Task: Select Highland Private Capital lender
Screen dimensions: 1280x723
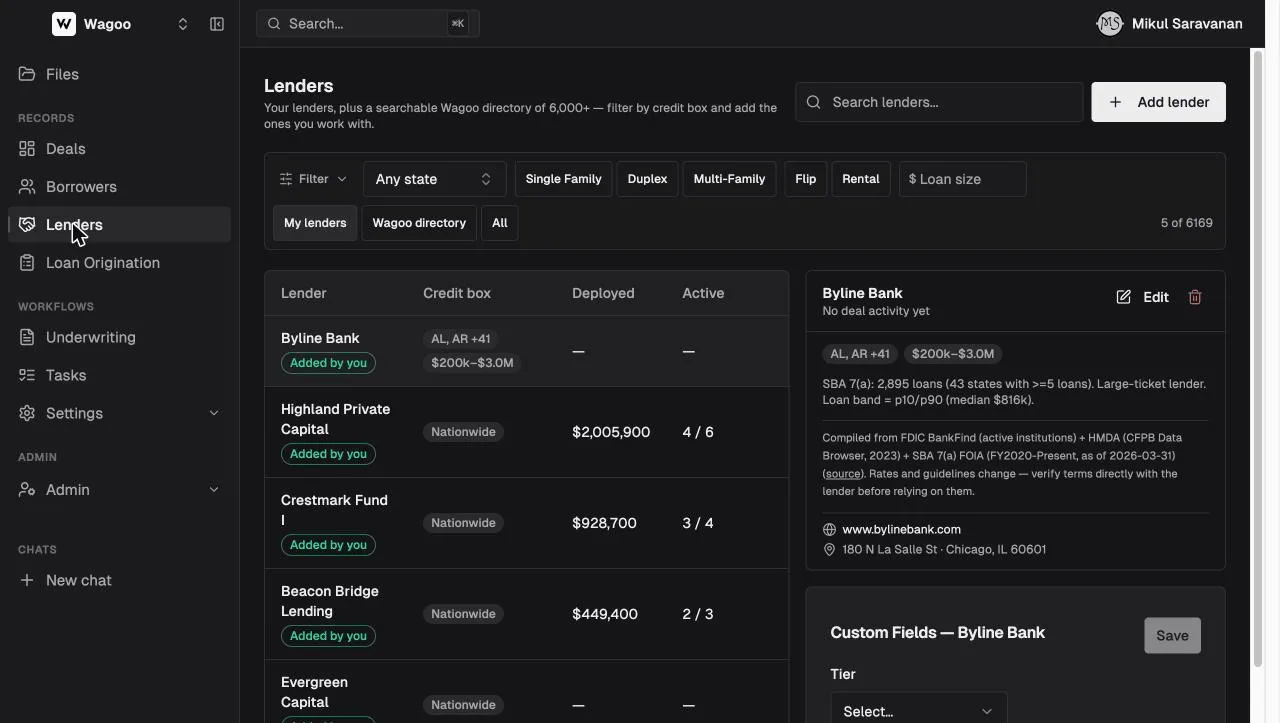Action: pyautogui.click(x=526, y=432)
